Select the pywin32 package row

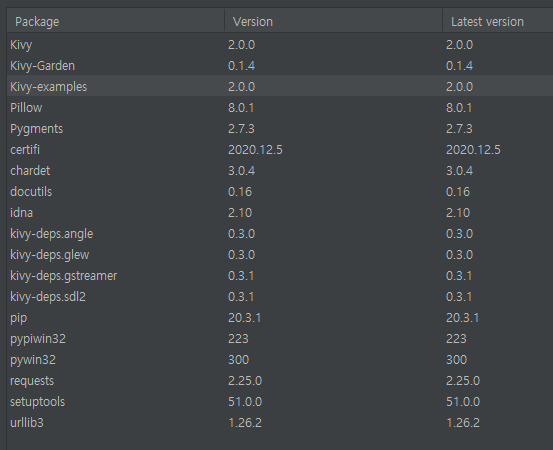click(280, 359)
